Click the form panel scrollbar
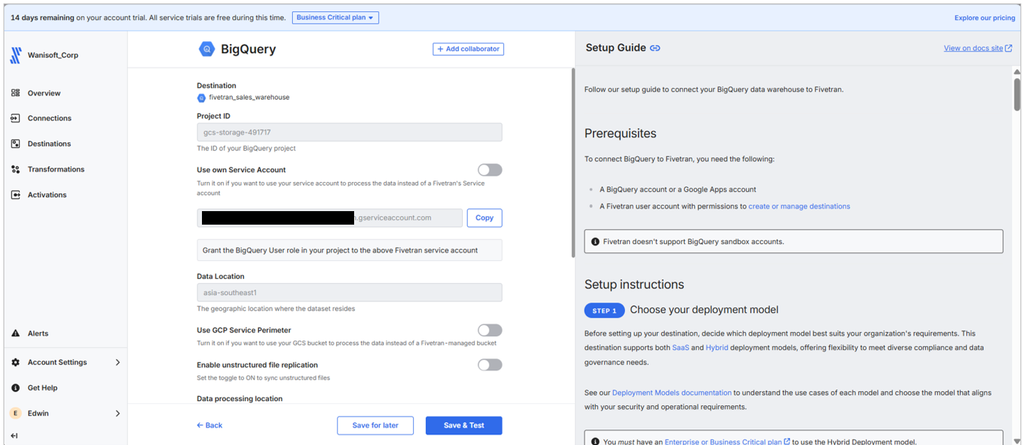Image resolution: width=1024 pixels, height=445 pixels. click(x=573, y=162)
